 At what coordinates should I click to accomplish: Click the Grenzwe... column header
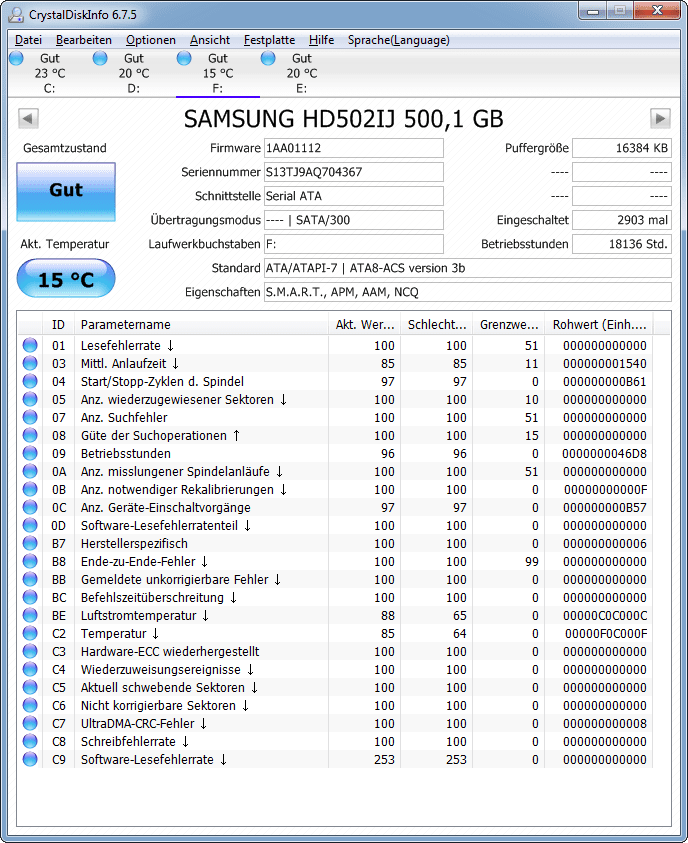click(508, 325)
